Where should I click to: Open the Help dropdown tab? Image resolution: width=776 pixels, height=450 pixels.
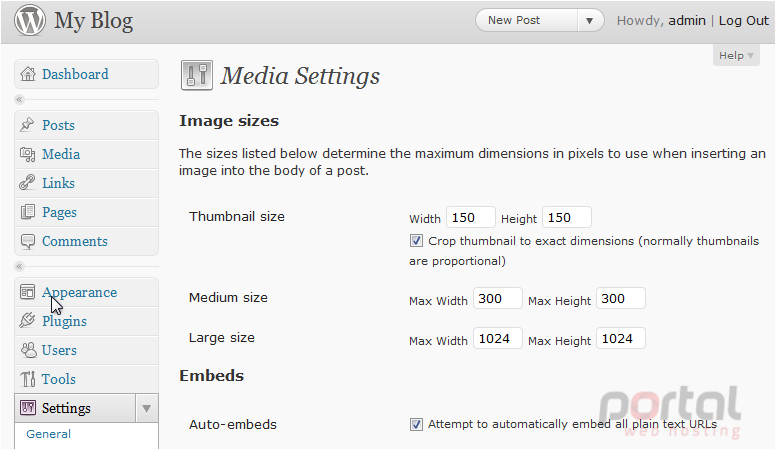tap(736, 55)
